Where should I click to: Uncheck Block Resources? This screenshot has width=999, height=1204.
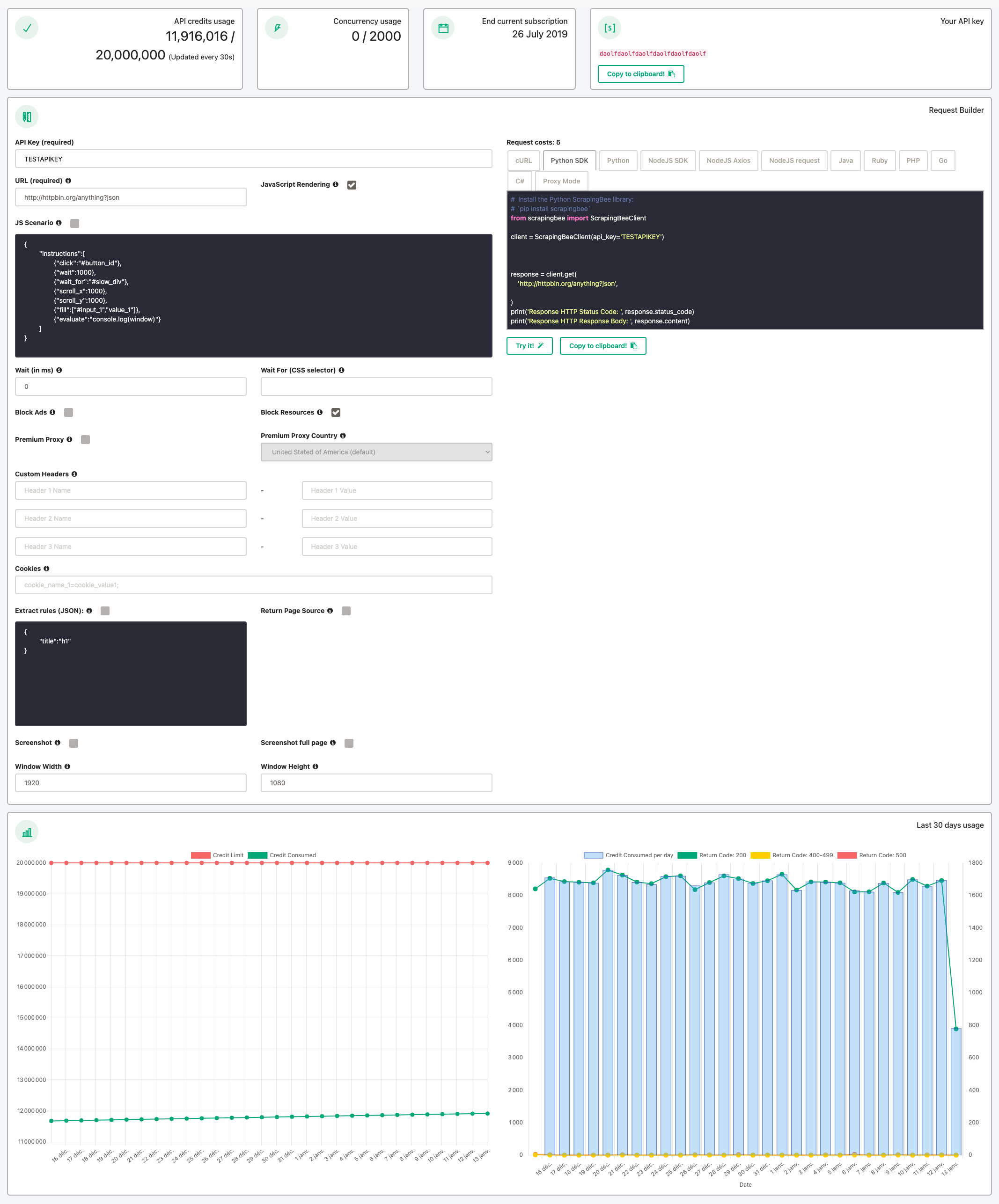coord(336,412)
